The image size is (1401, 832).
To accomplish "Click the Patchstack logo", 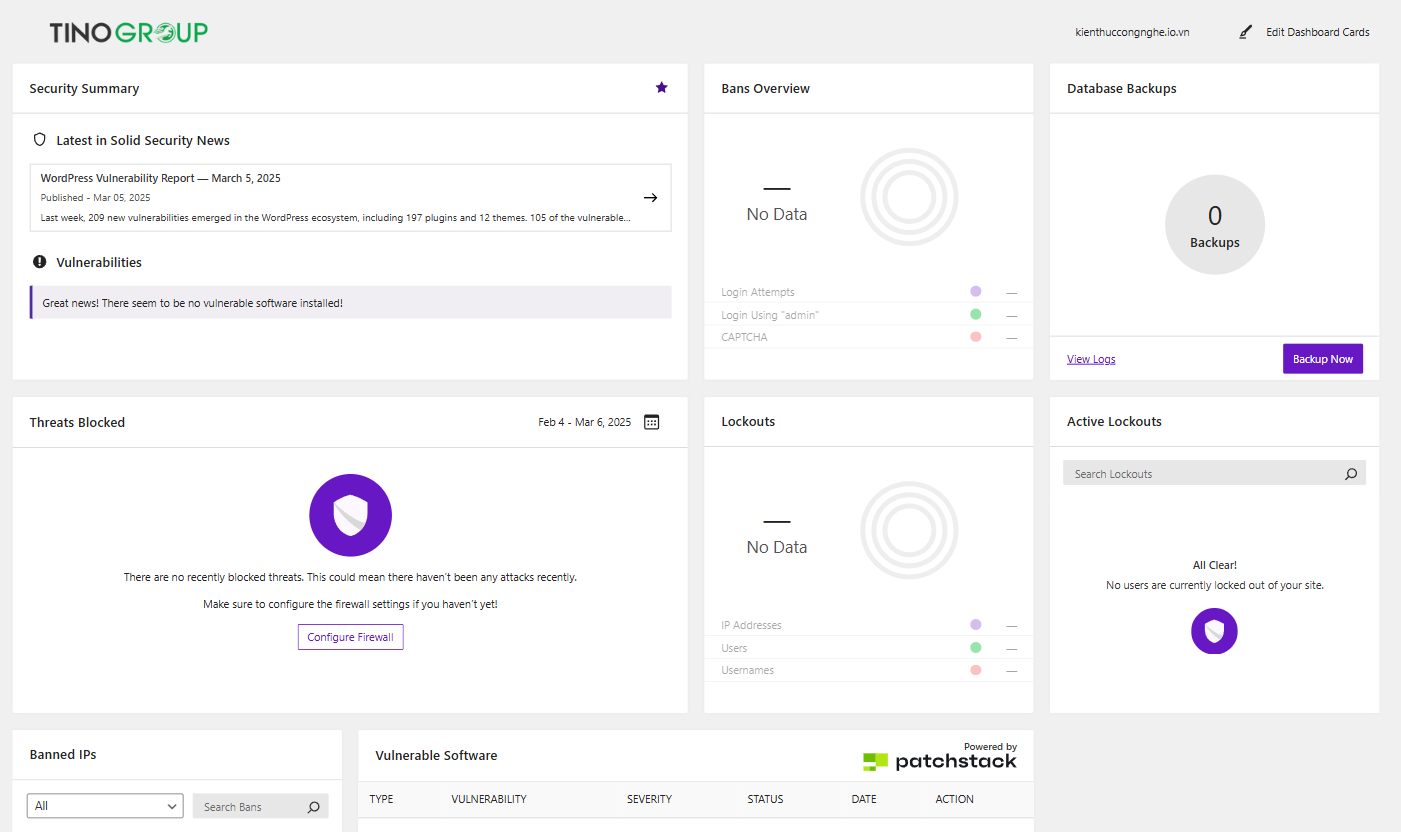I will [x=940, y=761].
